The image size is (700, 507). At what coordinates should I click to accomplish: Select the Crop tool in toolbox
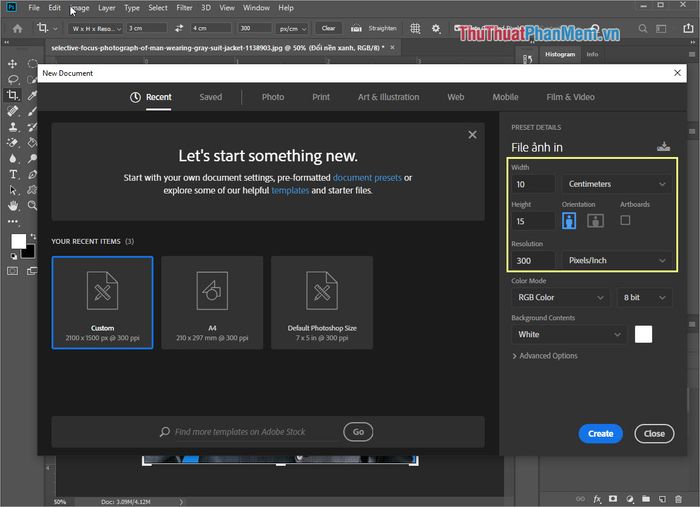[12, 95]
